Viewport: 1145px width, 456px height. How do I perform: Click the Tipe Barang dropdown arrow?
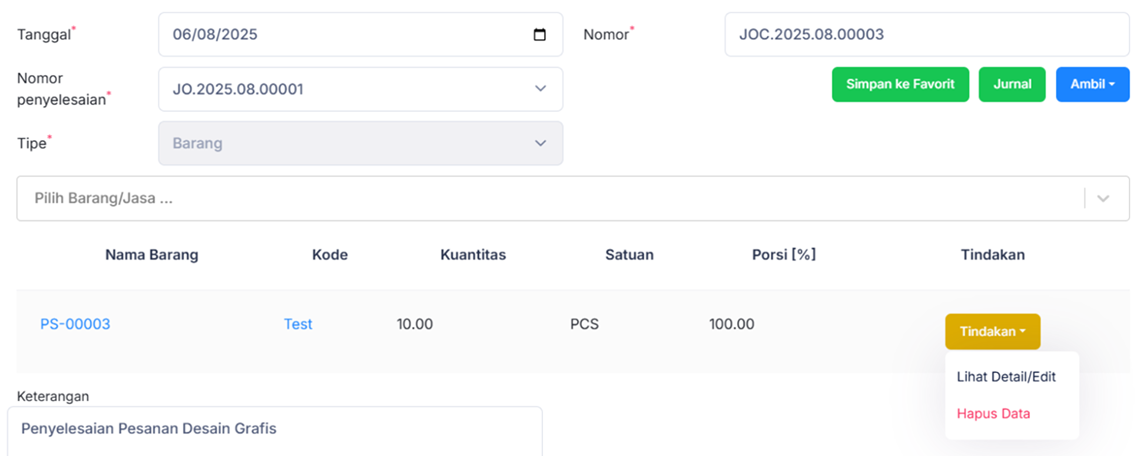(540, 143)
